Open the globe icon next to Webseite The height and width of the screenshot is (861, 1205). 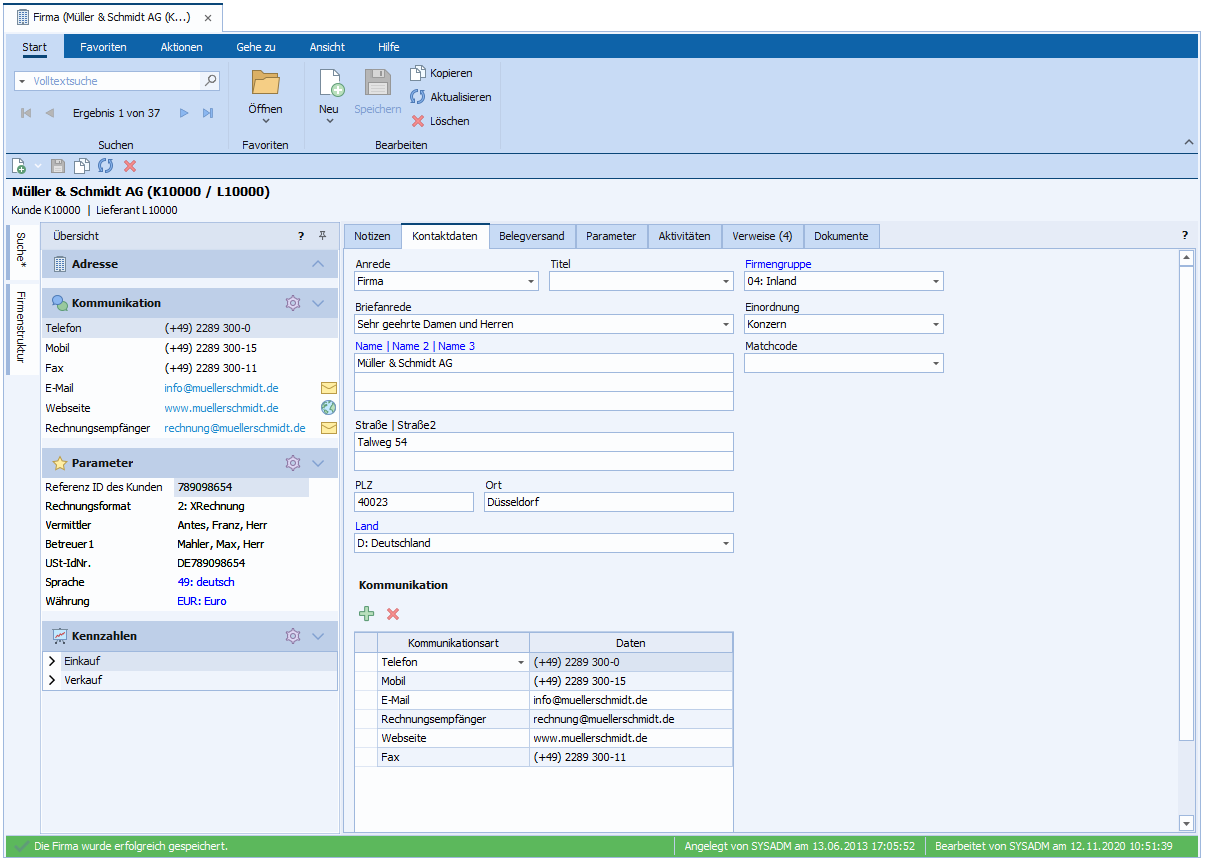coord(328,408)
